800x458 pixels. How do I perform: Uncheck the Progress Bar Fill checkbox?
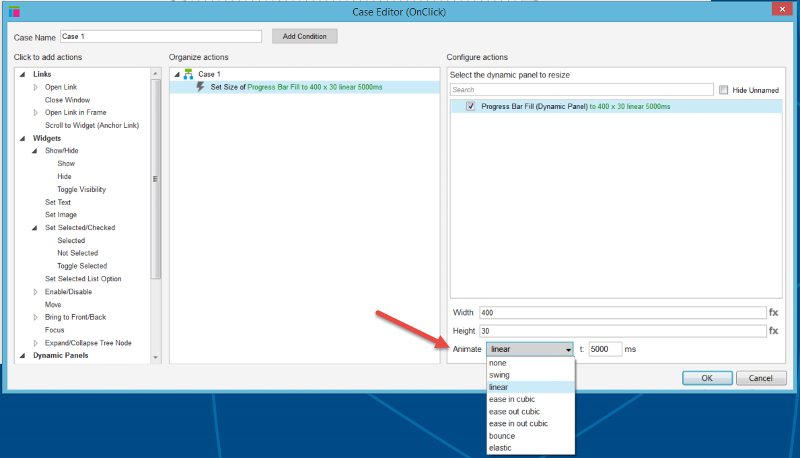pyautogui.click(x=471, y=105)
